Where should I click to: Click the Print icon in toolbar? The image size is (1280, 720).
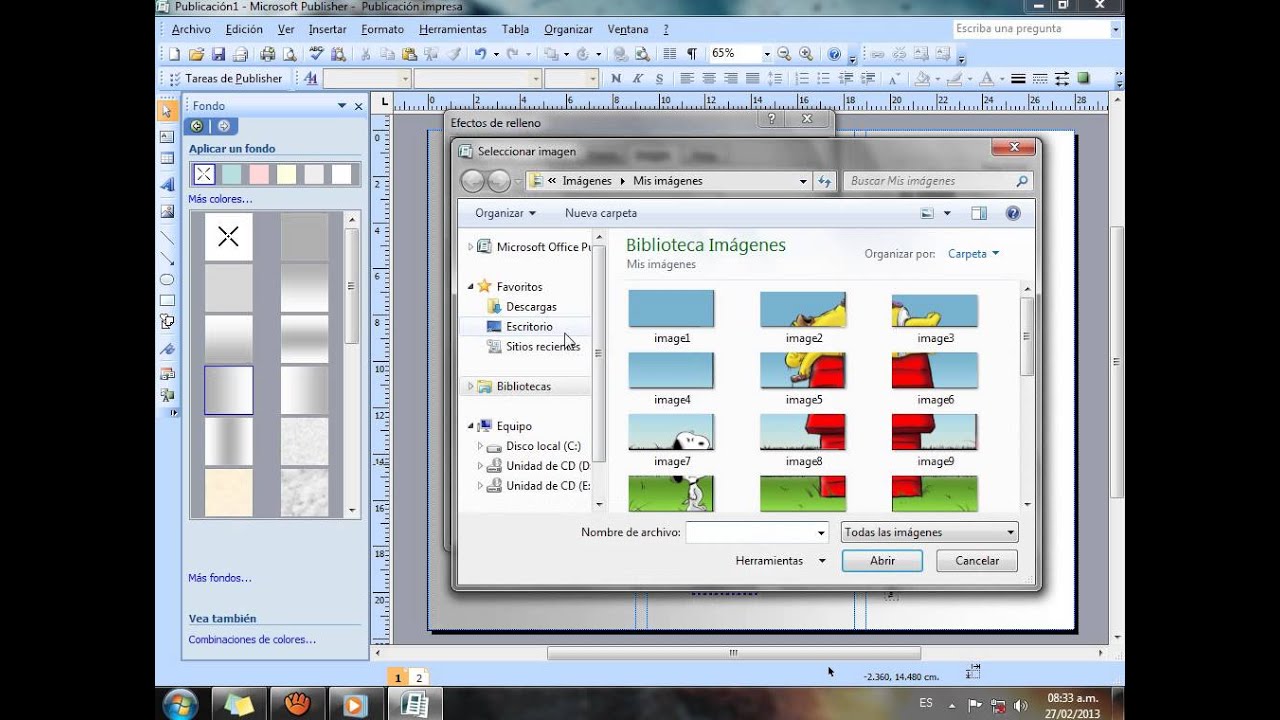coord(267,54)
